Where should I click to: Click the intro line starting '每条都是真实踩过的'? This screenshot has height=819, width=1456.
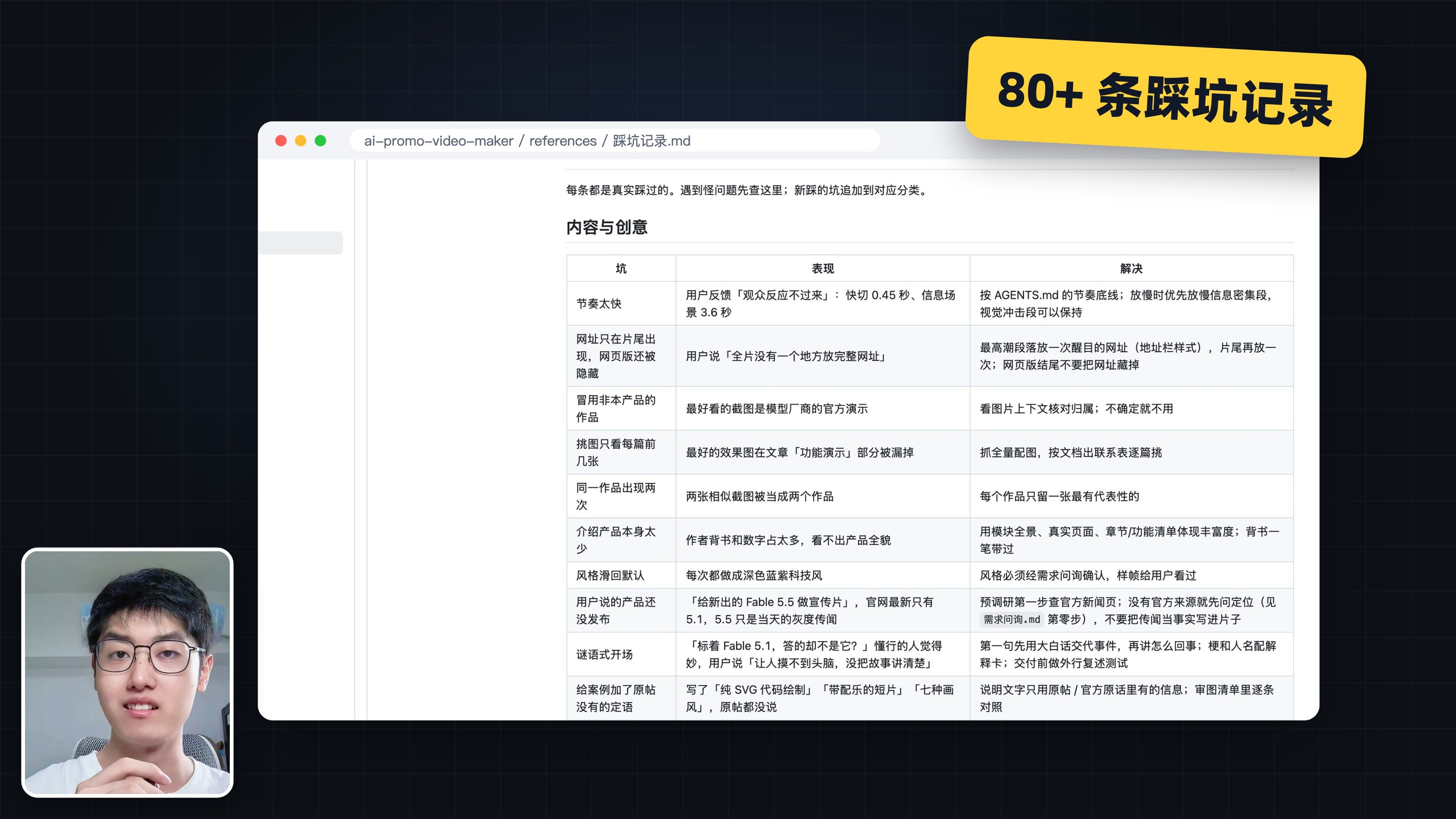(748, 191)
